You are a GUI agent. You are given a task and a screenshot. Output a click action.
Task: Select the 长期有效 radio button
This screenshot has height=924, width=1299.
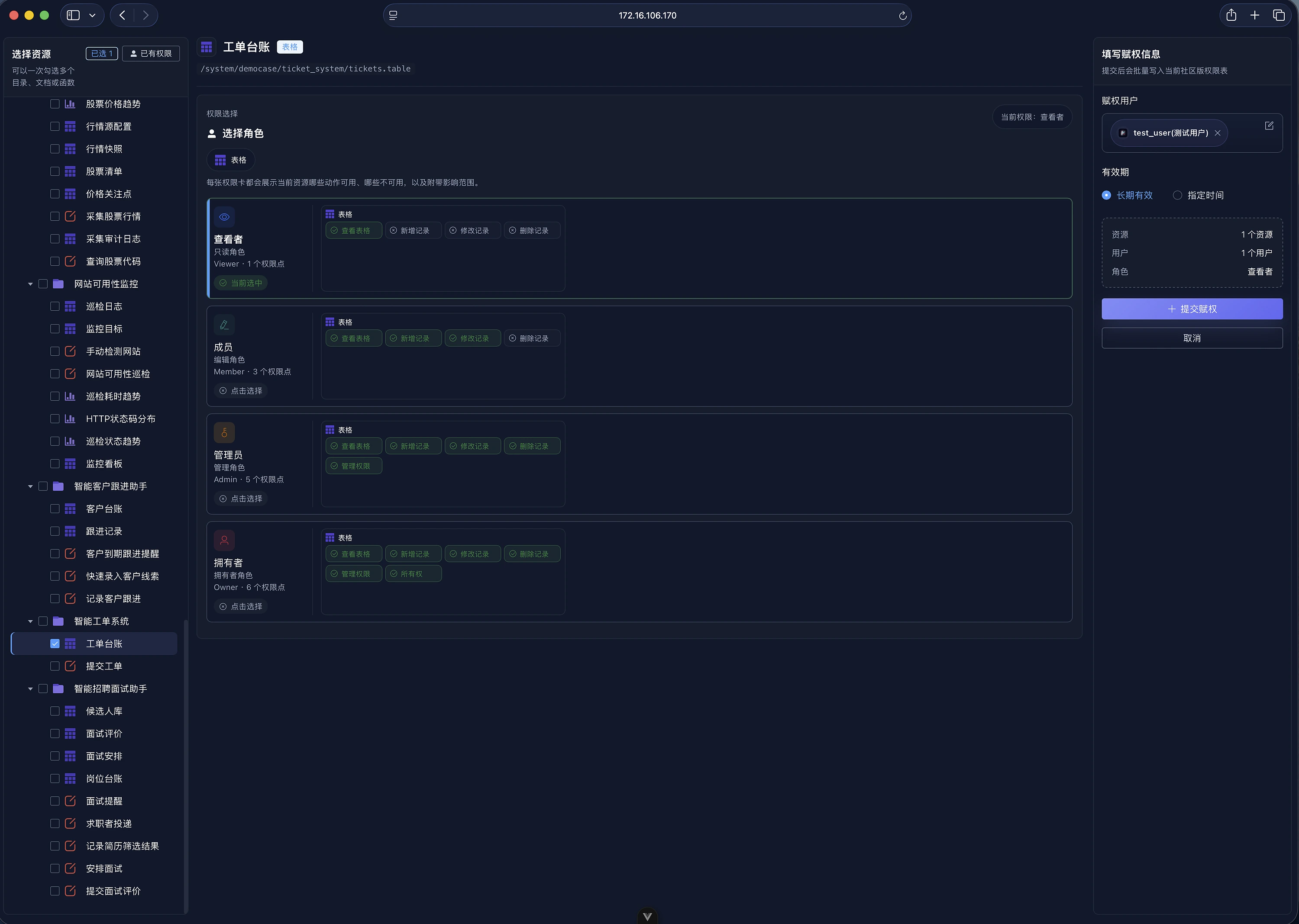coord(1106,195)
